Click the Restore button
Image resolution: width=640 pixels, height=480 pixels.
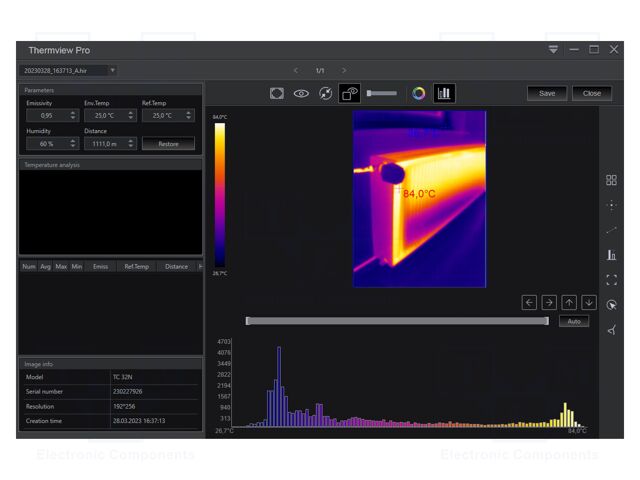point(168,144)
